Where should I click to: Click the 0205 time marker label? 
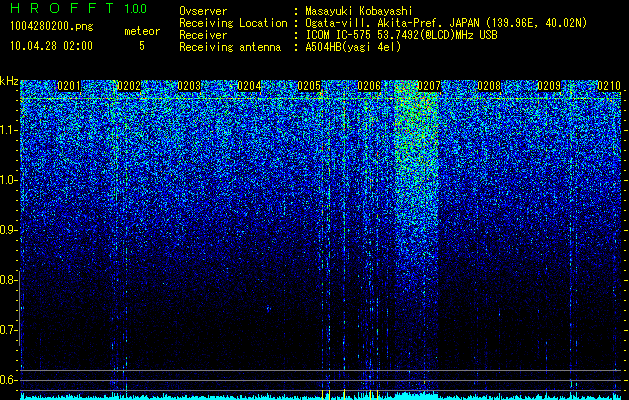[309, 86]
